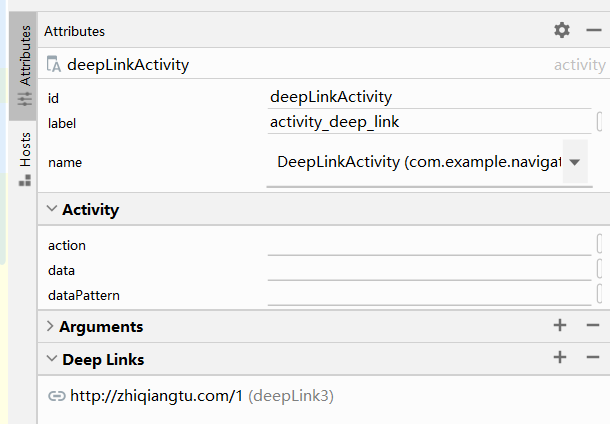Add a new argument with plus icon

(560, 326)
